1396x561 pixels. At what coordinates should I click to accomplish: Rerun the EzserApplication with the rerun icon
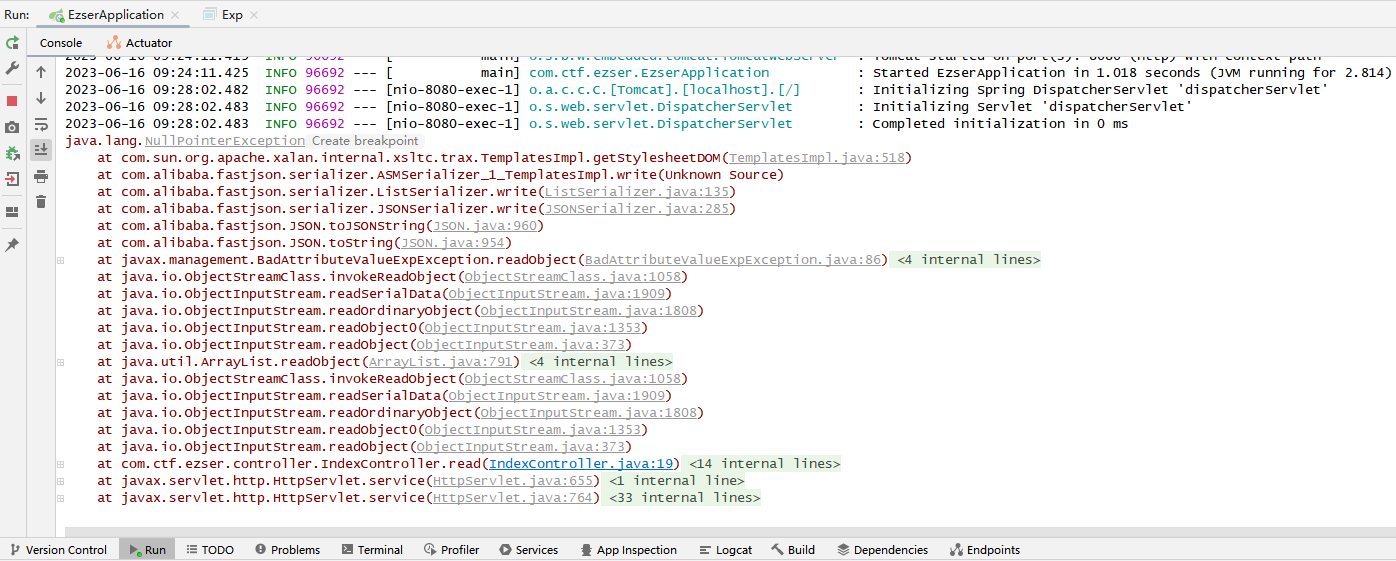pyautogui.click(x=12, y=43)
